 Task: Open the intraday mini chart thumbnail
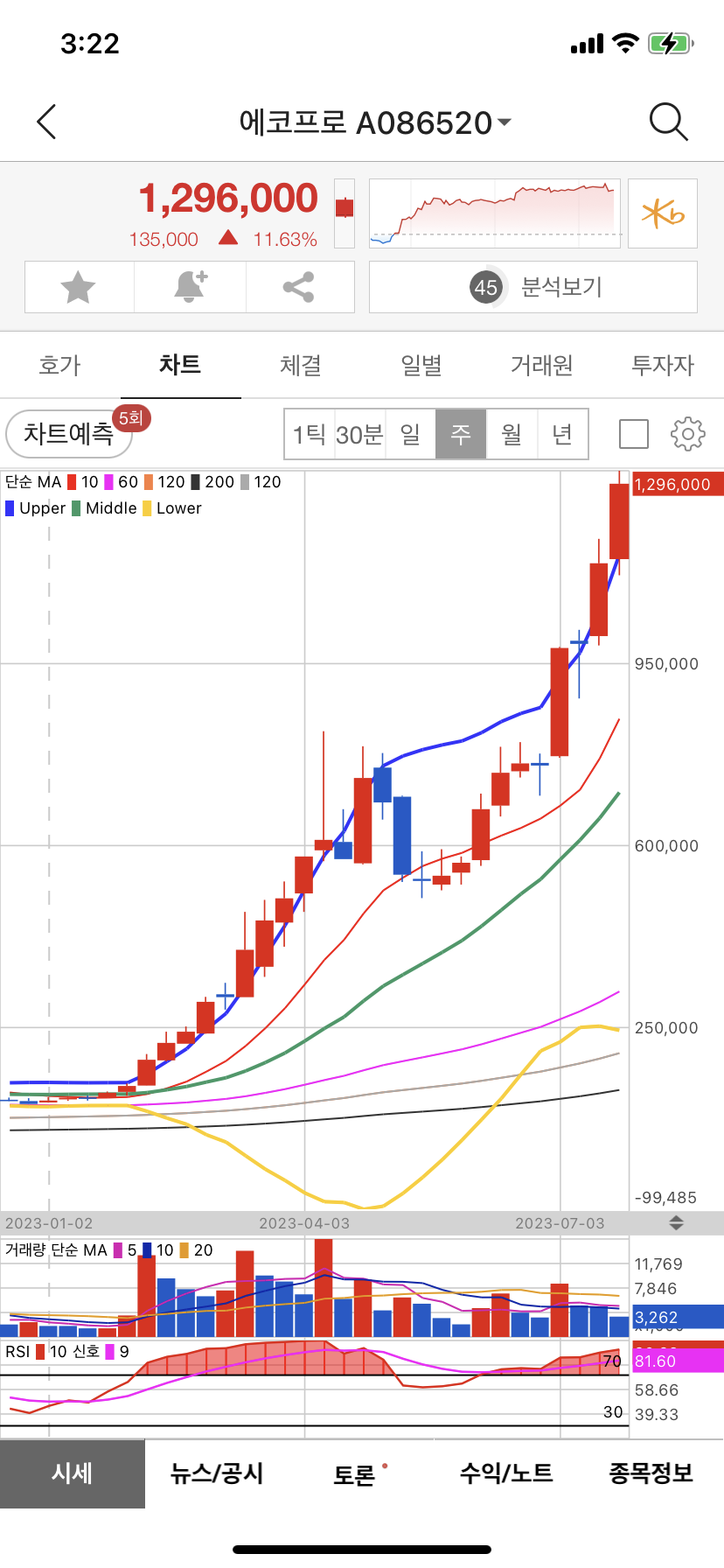point(495,213)
